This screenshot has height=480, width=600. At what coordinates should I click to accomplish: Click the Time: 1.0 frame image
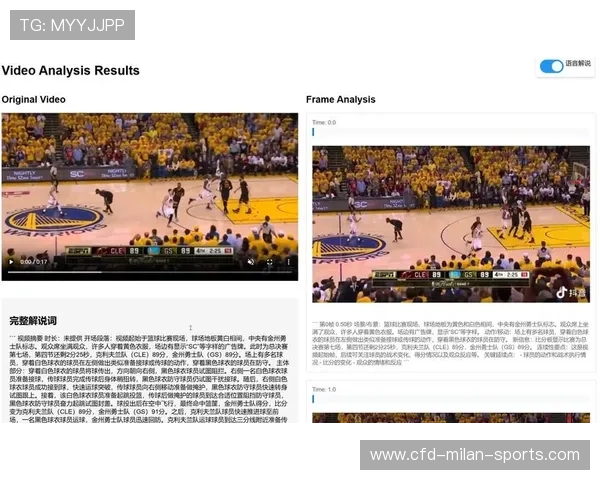tap(451, 418)
